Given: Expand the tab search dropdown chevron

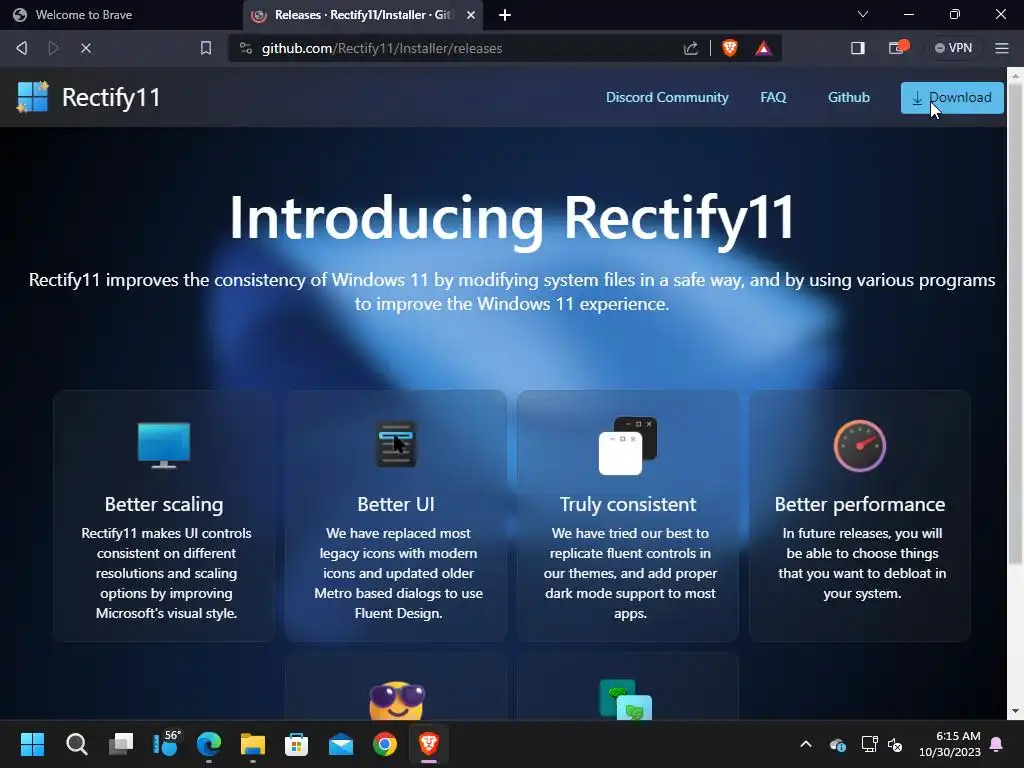Looking at the screenshot, I should (x=863, y=14).
